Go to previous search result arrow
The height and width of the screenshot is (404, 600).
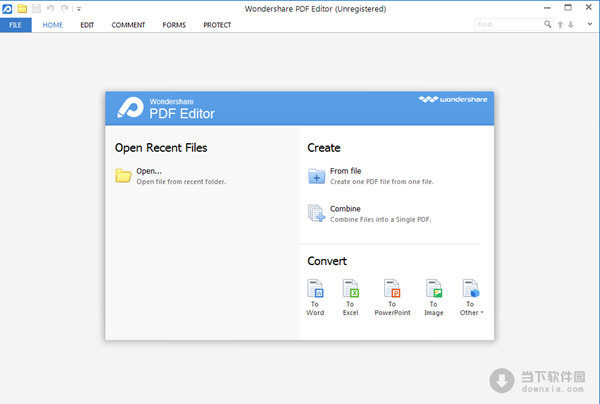(560, 25)
